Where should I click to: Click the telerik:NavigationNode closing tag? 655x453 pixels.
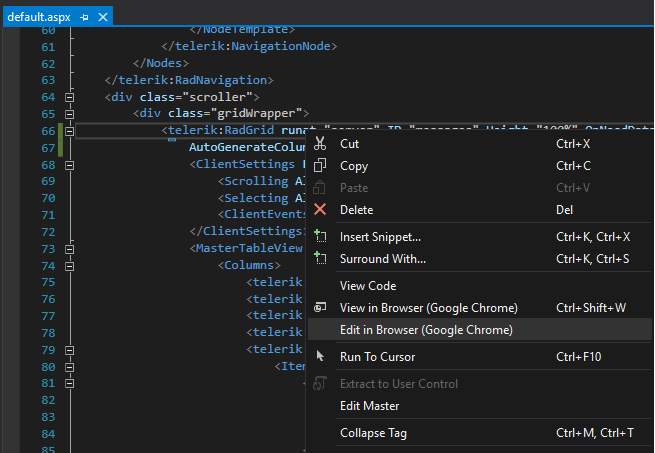click(249, 46)
